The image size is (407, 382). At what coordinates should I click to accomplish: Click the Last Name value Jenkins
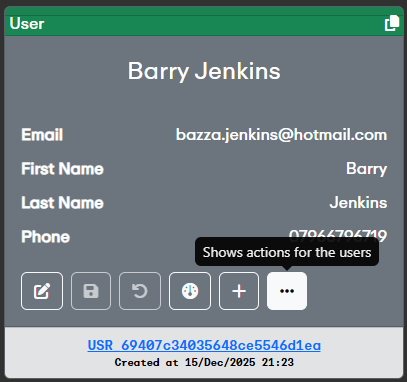click(358, 203)
